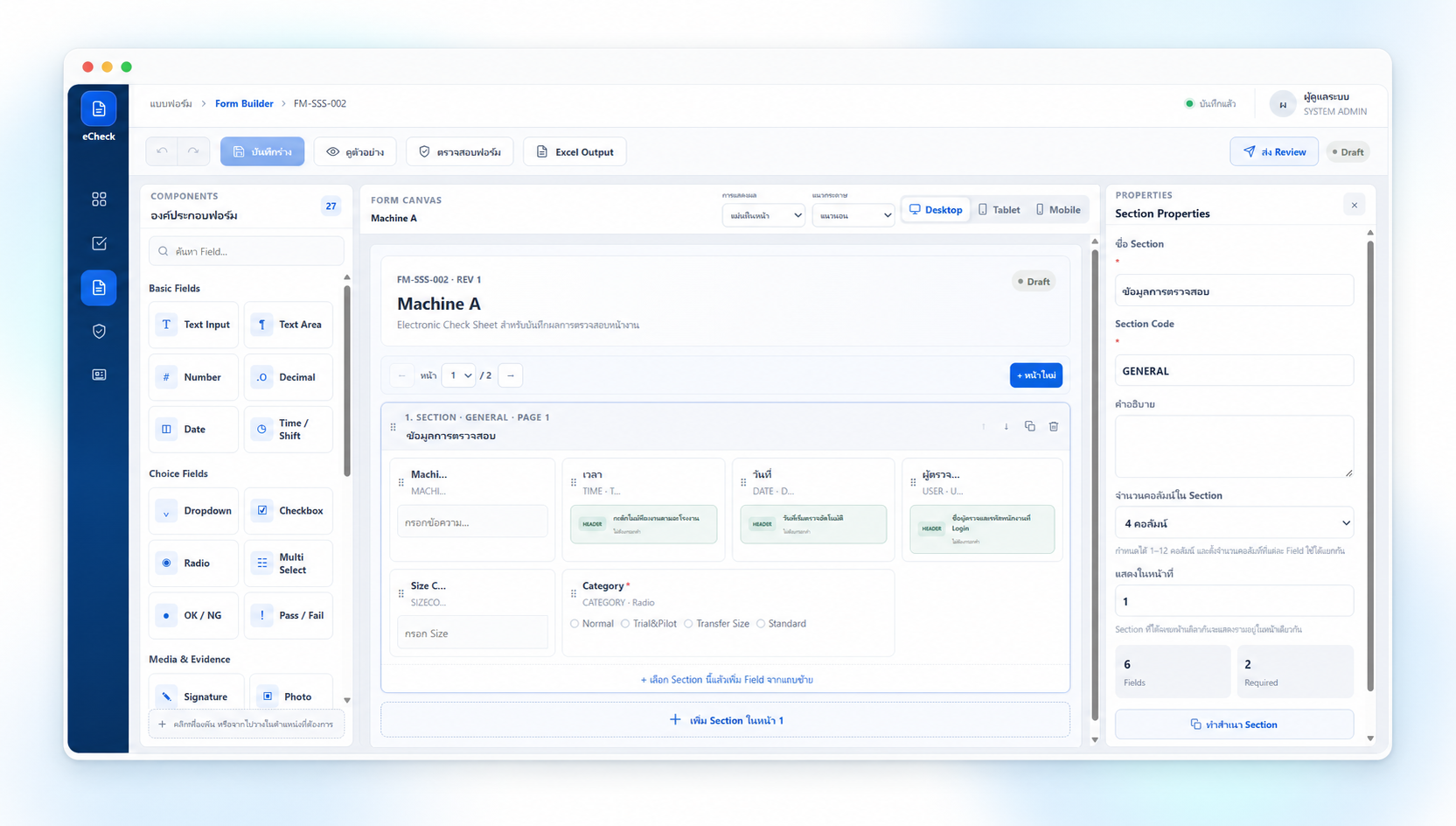Click the component search field
1456x826 pixels.
tap(247, 251)
